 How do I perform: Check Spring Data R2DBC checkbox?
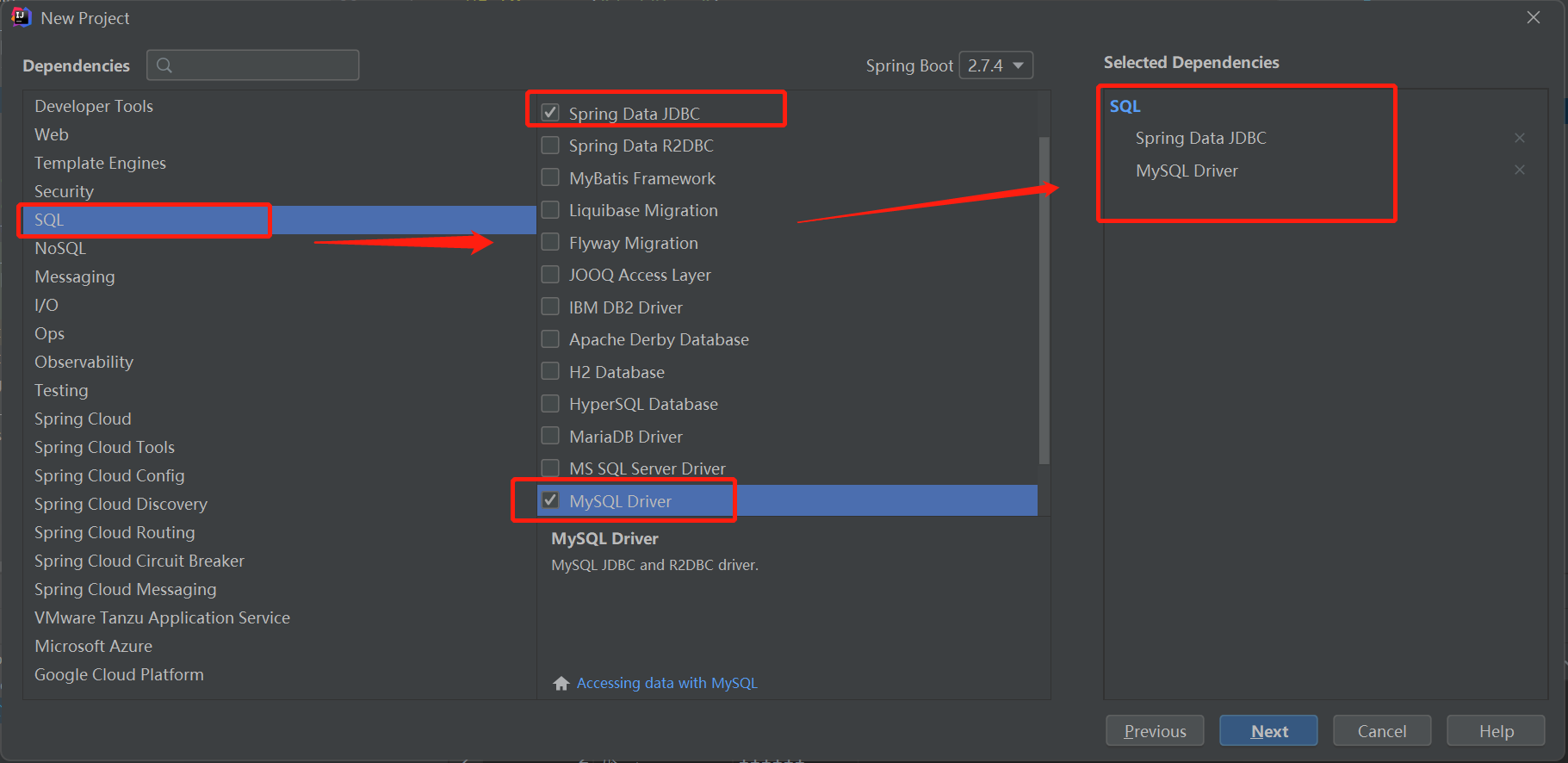tap(550, 145)
